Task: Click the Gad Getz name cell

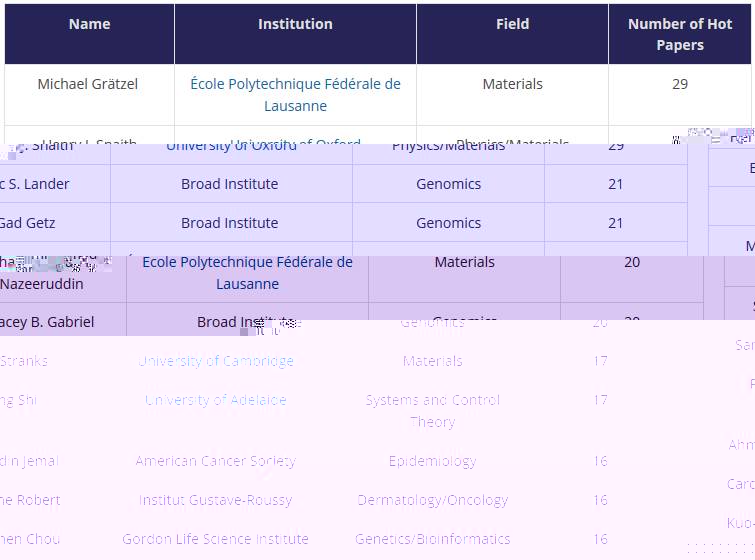Action: point(28,223)
